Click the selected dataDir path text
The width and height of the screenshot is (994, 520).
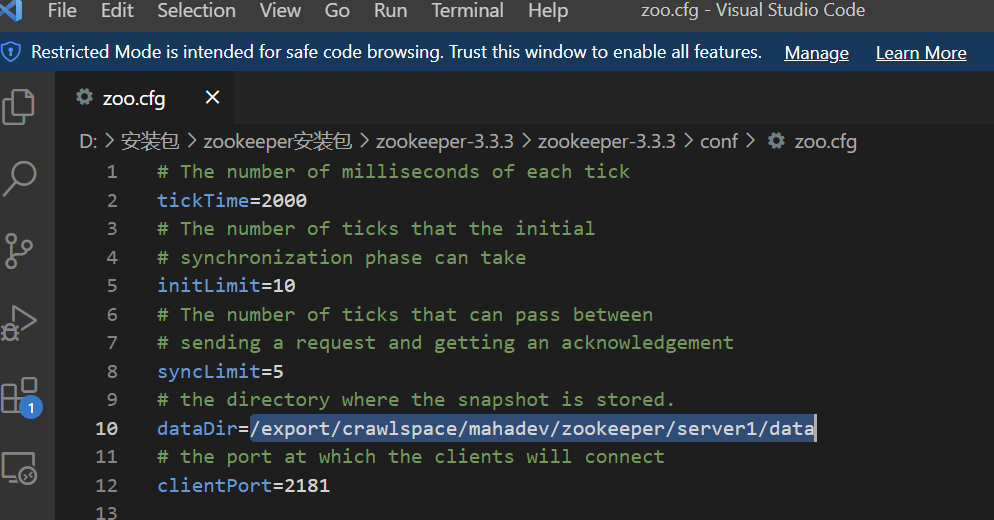coord(532,429)
